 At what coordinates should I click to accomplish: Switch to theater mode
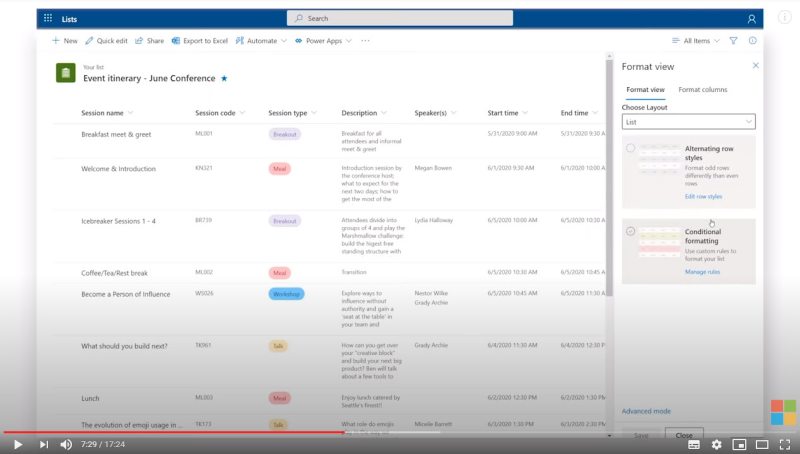(x=762, y=445)
